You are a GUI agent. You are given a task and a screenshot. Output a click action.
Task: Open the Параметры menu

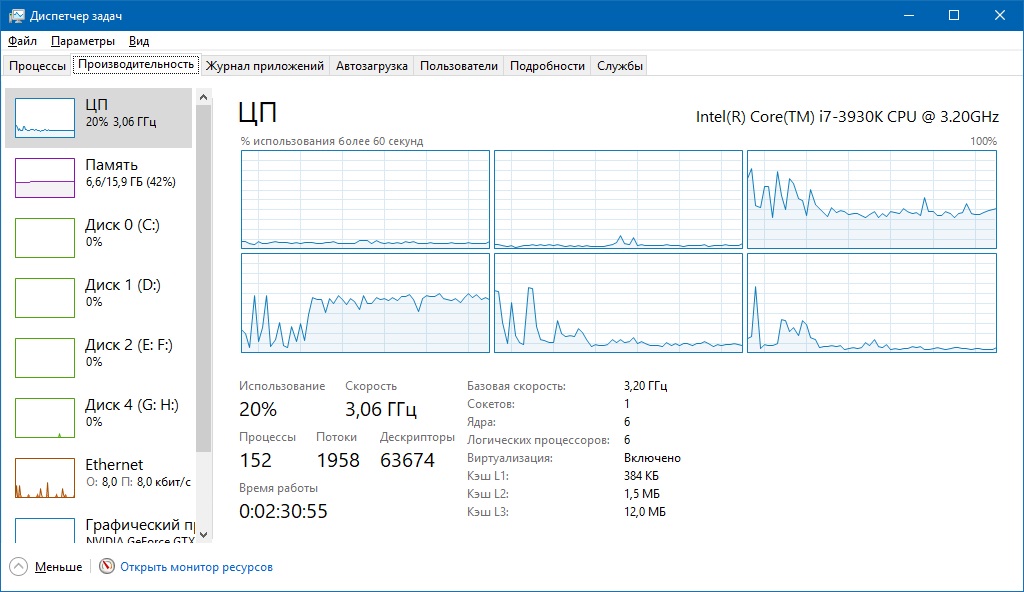click(x=83, y=41)
